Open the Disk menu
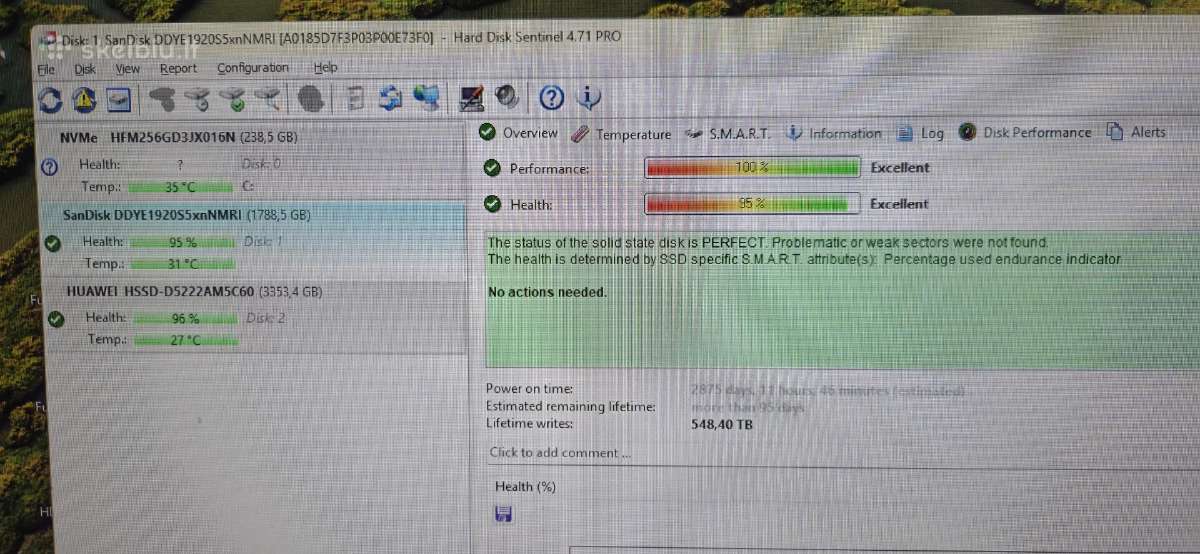This screenshot has height=554, width=1200. (85, 69)
